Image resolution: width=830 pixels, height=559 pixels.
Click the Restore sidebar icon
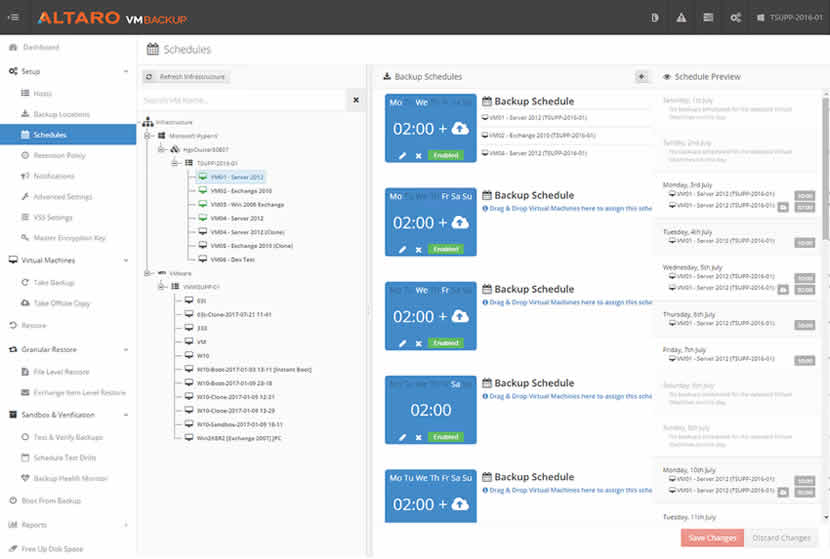13,325
